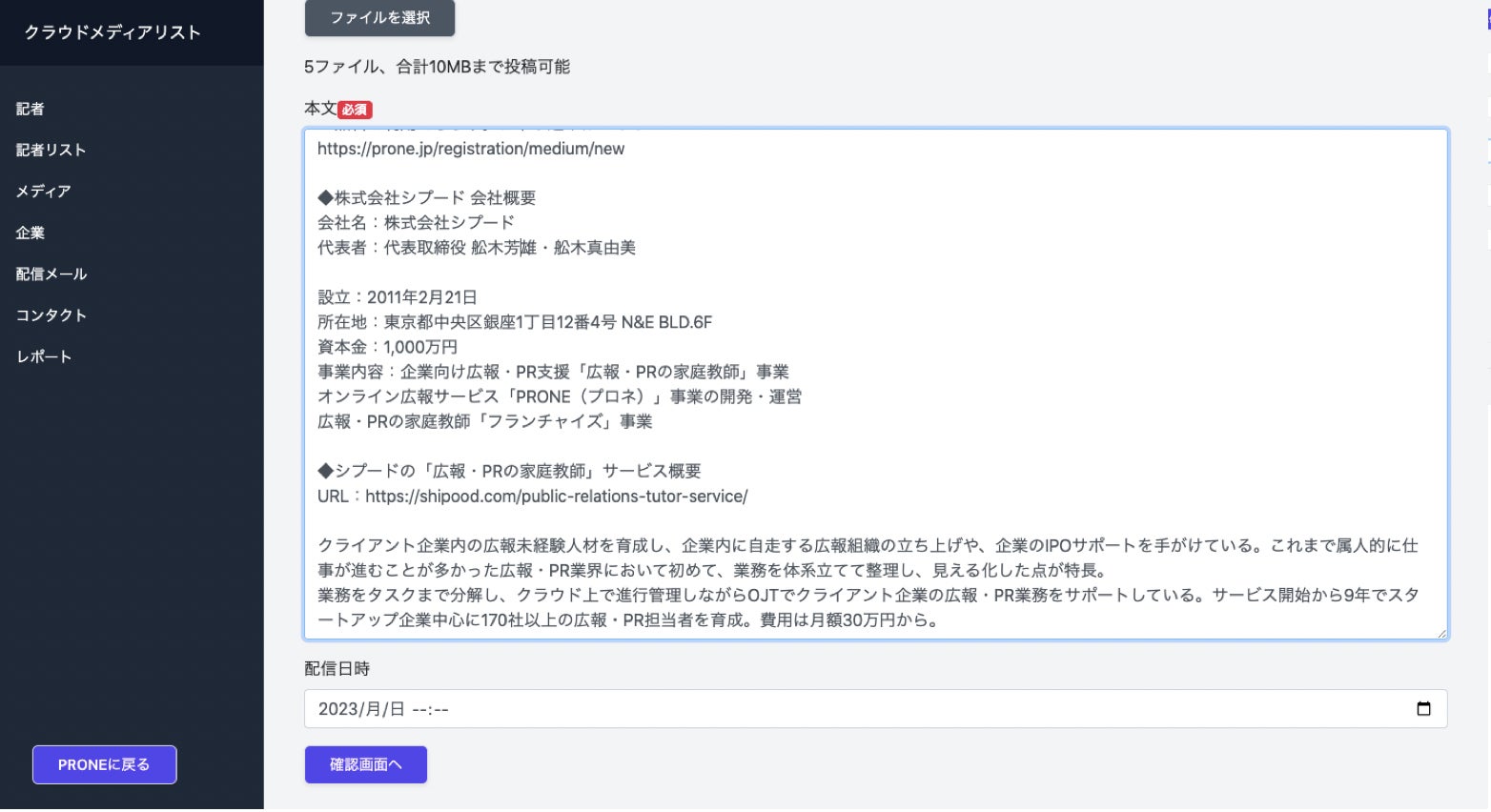Click the shipood.com service URL line
Image resolution: width=1491 pixels, height=812 pixels.
[533, 496]
